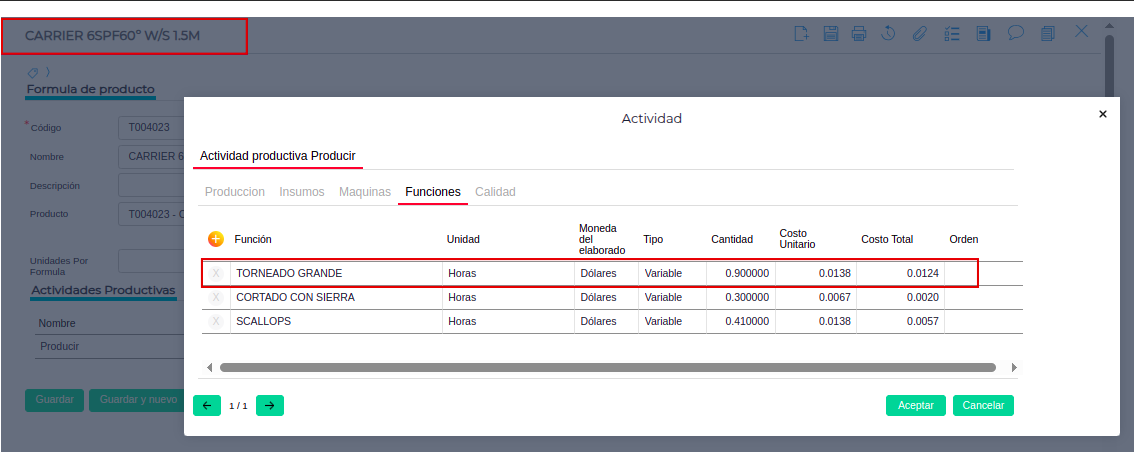
Task: Switch to the Maquinas tab
Action: [x=365, y=192]
